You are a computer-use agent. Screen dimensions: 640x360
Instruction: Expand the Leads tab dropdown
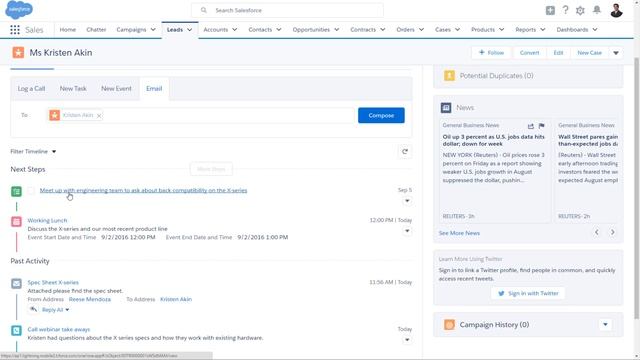click(x=189, y=29)
